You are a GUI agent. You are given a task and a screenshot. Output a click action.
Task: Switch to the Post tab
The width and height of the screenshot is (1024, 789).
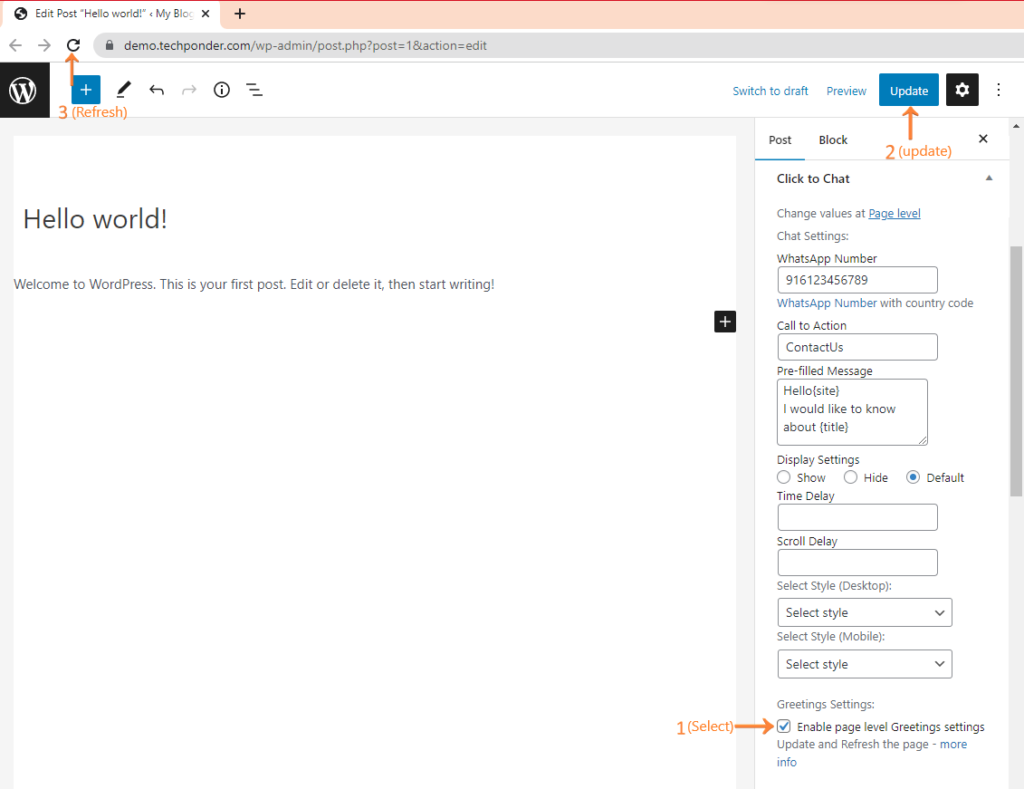[x=780, y=140]
